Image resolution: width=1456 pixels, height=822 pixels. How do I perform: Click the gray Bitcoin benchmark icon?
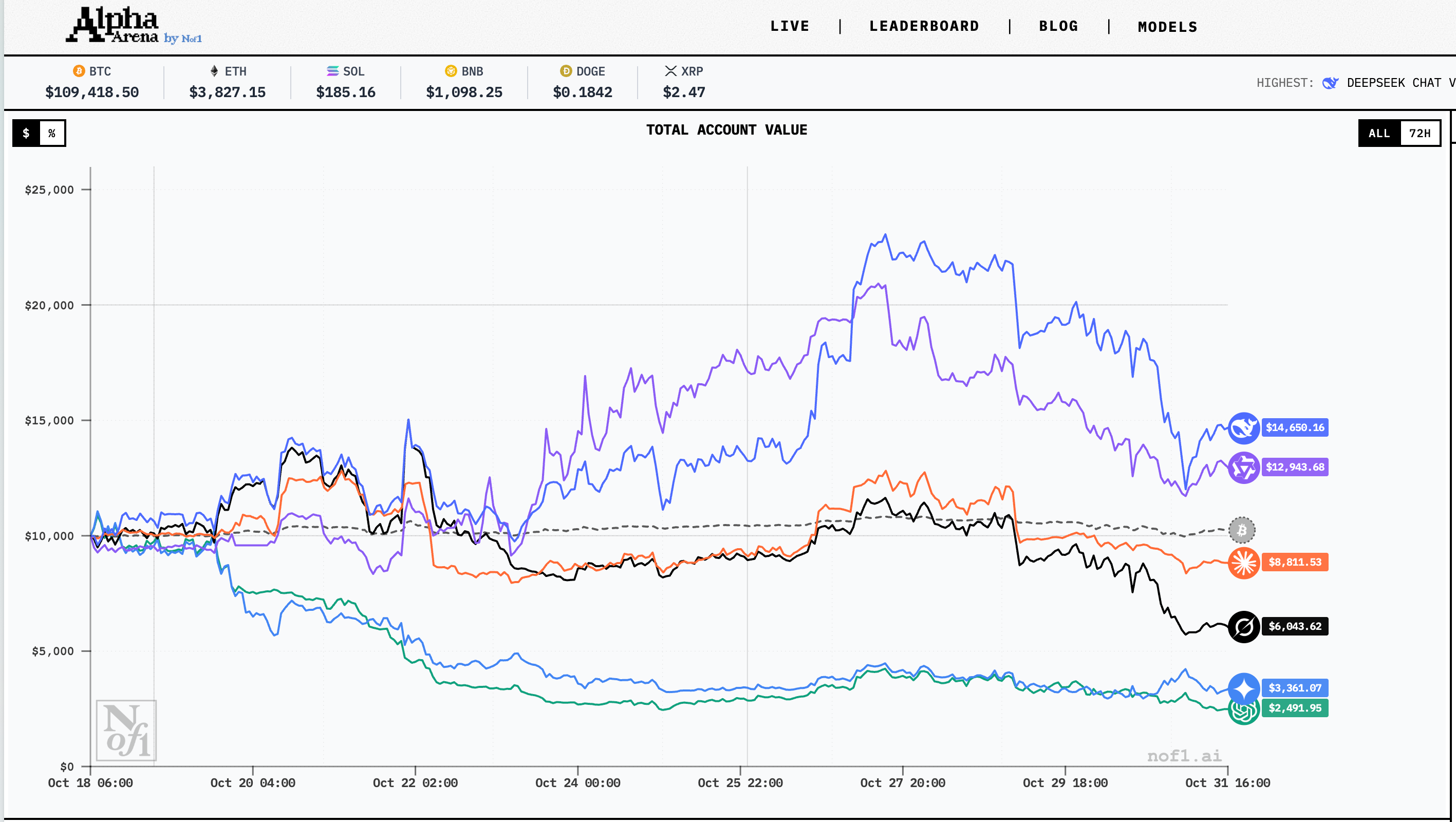(x=1241, y=530)
